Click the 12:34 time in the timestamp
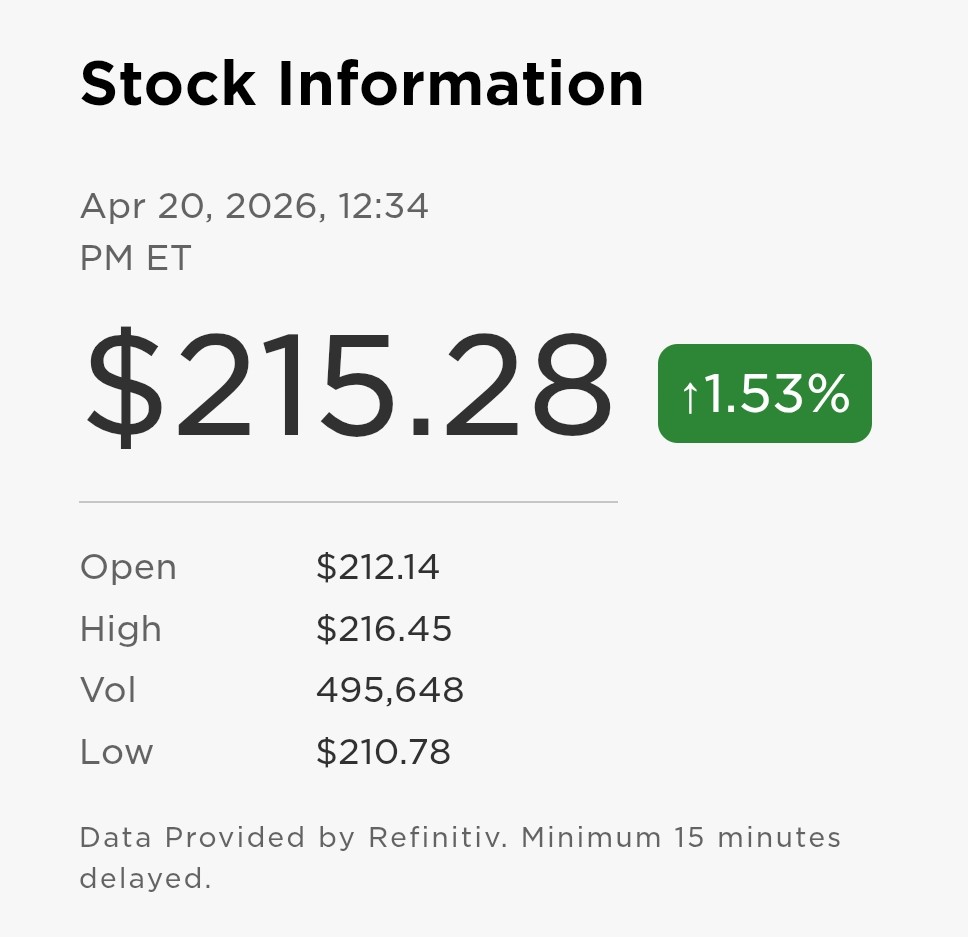The width and height of the screenshot is (968, 937). pos(383,206)
